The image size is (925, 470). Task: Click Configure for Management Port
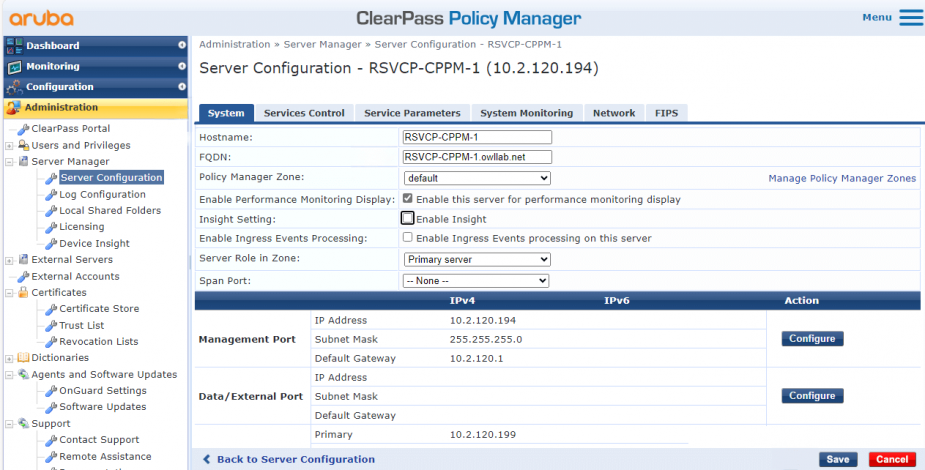pos(812,338)
